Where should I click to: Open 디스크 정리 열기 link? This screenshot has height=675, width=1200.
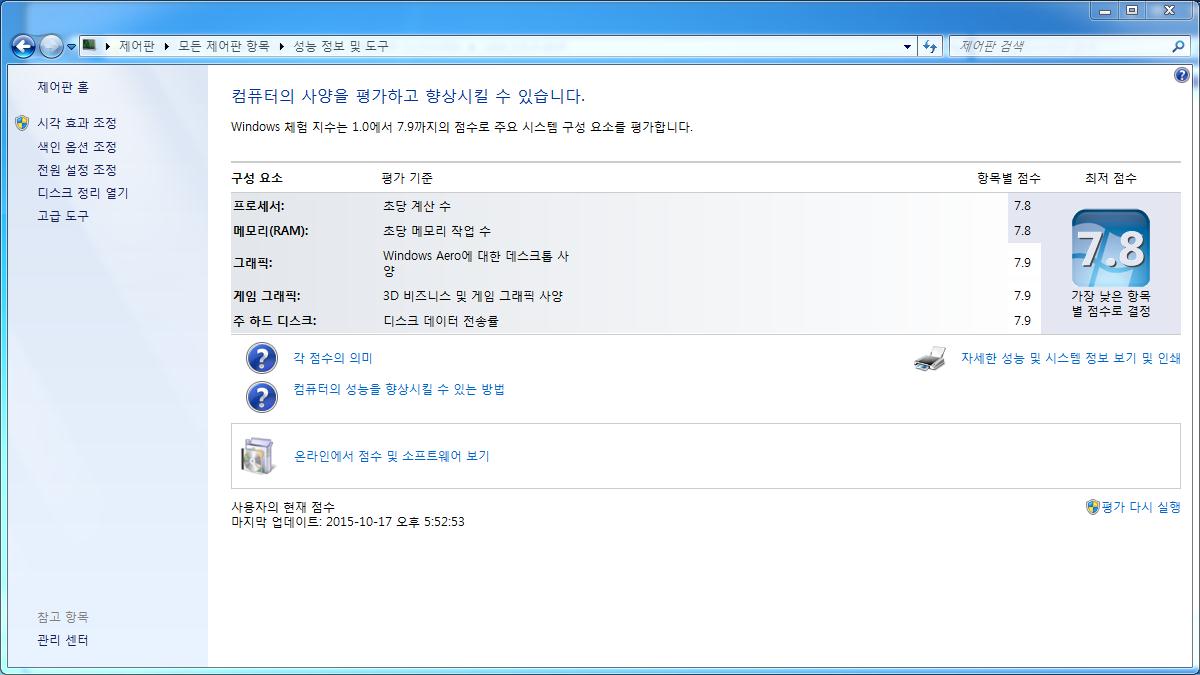click(x=83, y=193)
